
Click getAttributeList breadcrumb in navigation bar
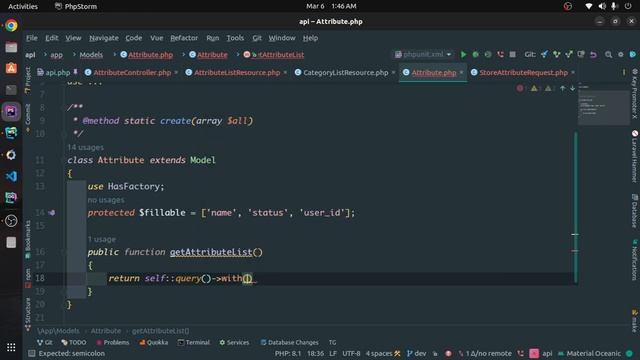pos(274,55)
